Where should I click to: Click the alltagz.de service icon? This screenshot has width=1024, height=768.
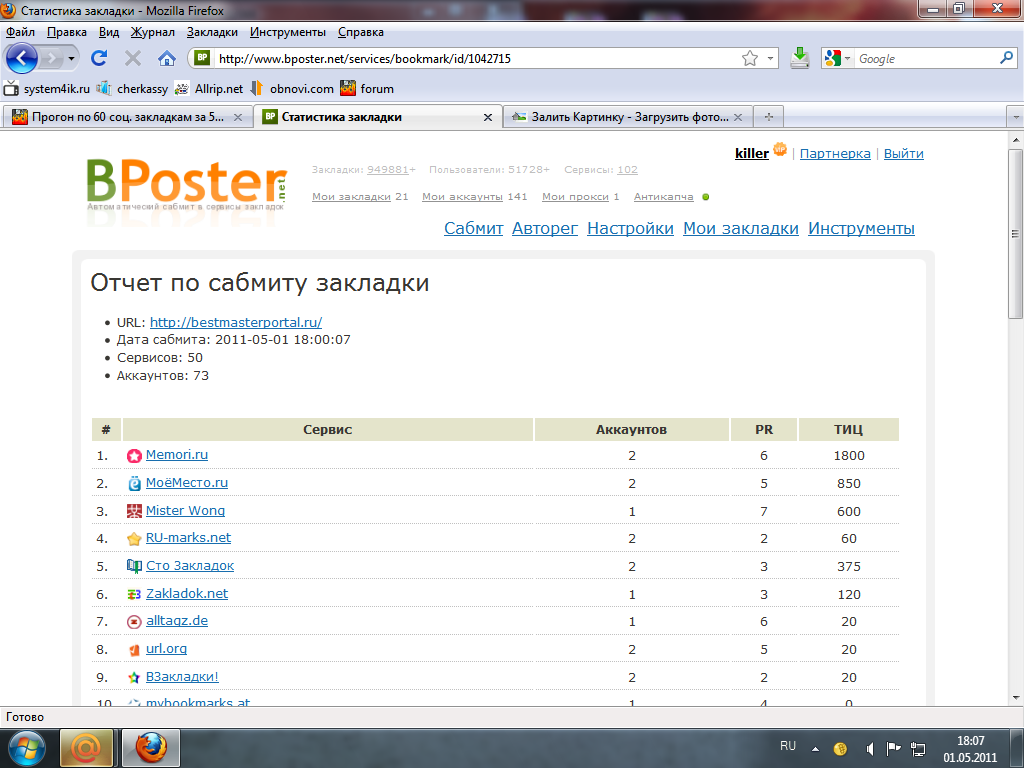[x=134, y=622]
